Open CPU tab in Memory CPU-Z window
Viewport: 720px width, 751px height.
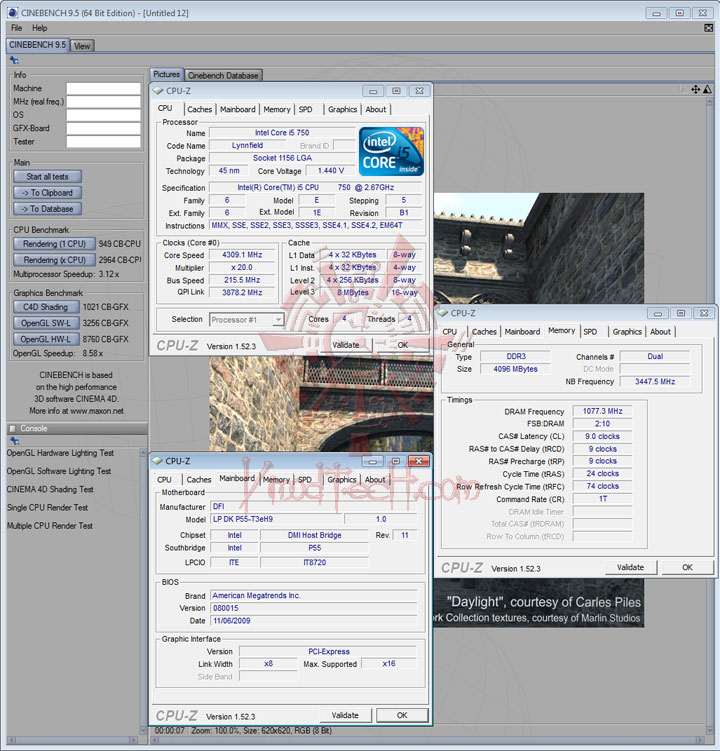449,331
